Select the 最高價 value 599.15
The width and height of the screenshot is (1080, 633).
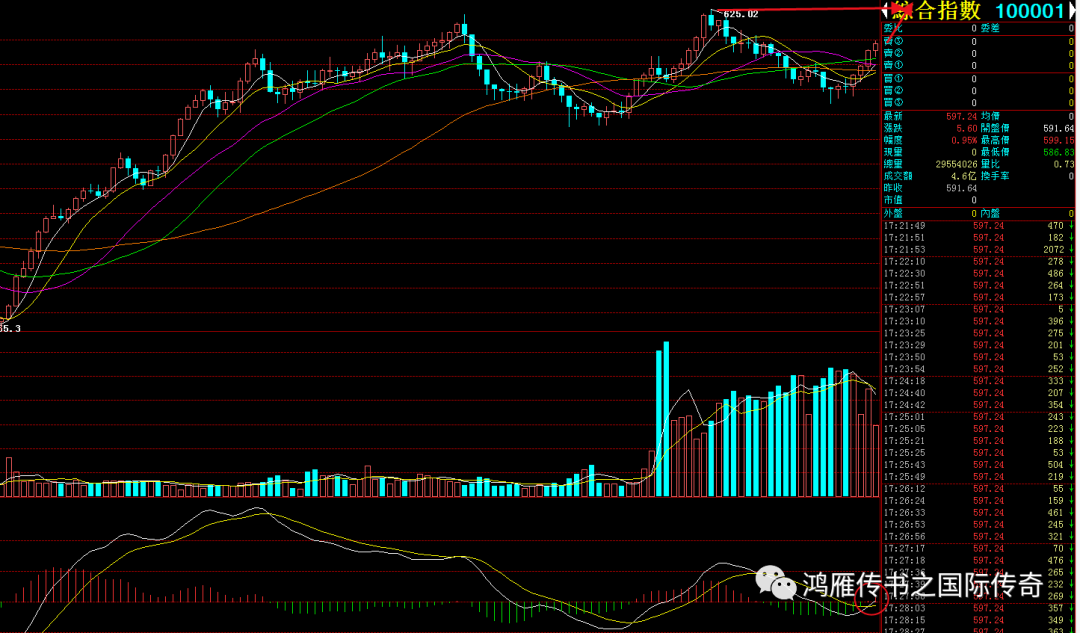pos(1059,140)
